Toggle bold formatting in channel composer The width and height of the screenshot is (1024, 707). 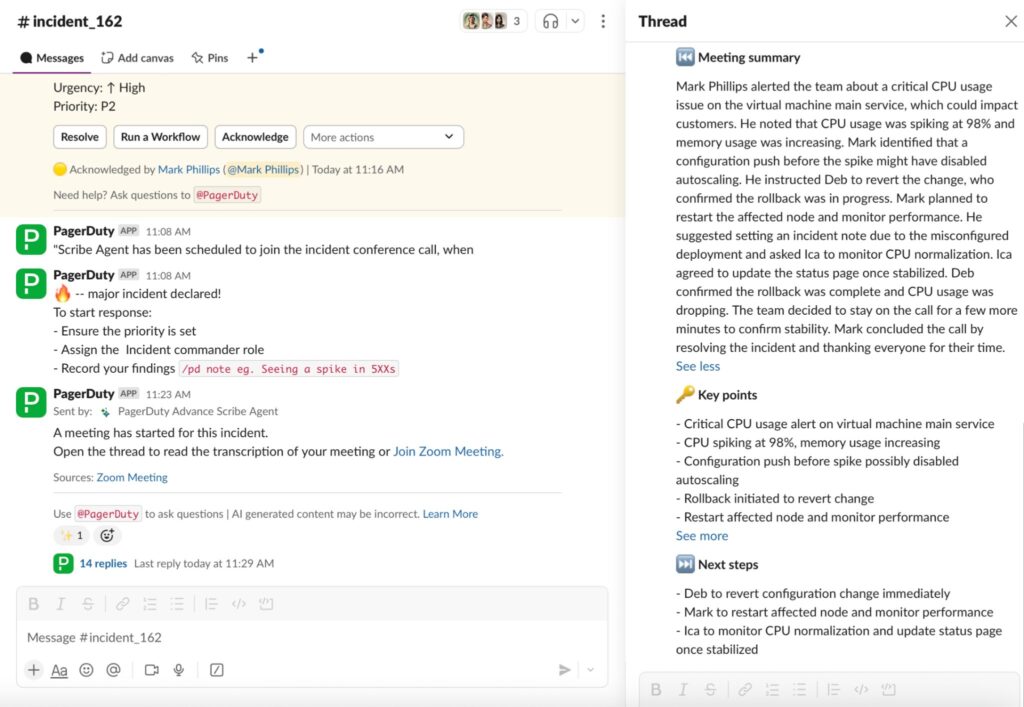[33, 604]
